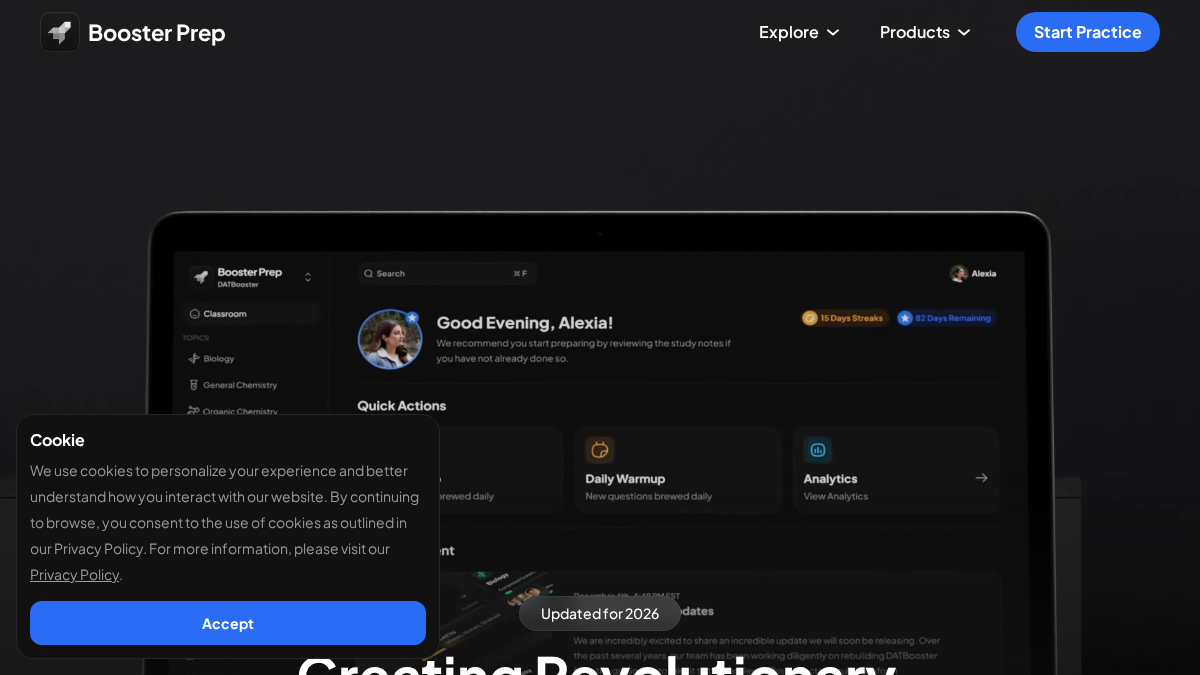Click the Updated for 2026 badge

600,613
